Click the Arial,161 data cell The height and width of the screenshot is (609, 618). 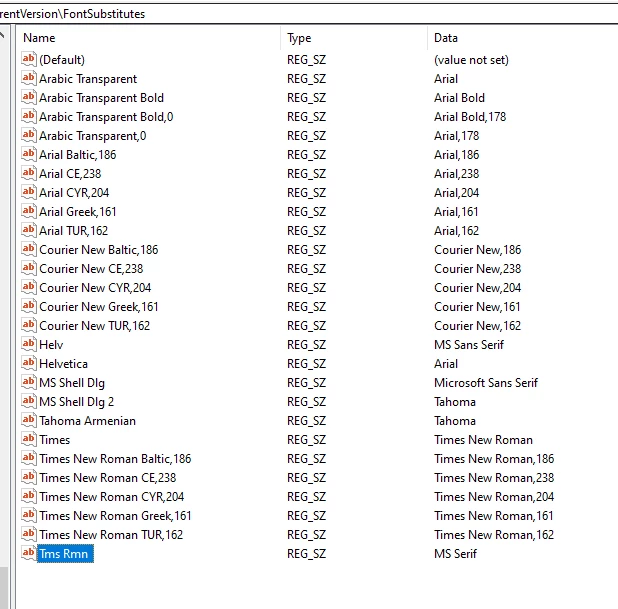tap(456, 212)
